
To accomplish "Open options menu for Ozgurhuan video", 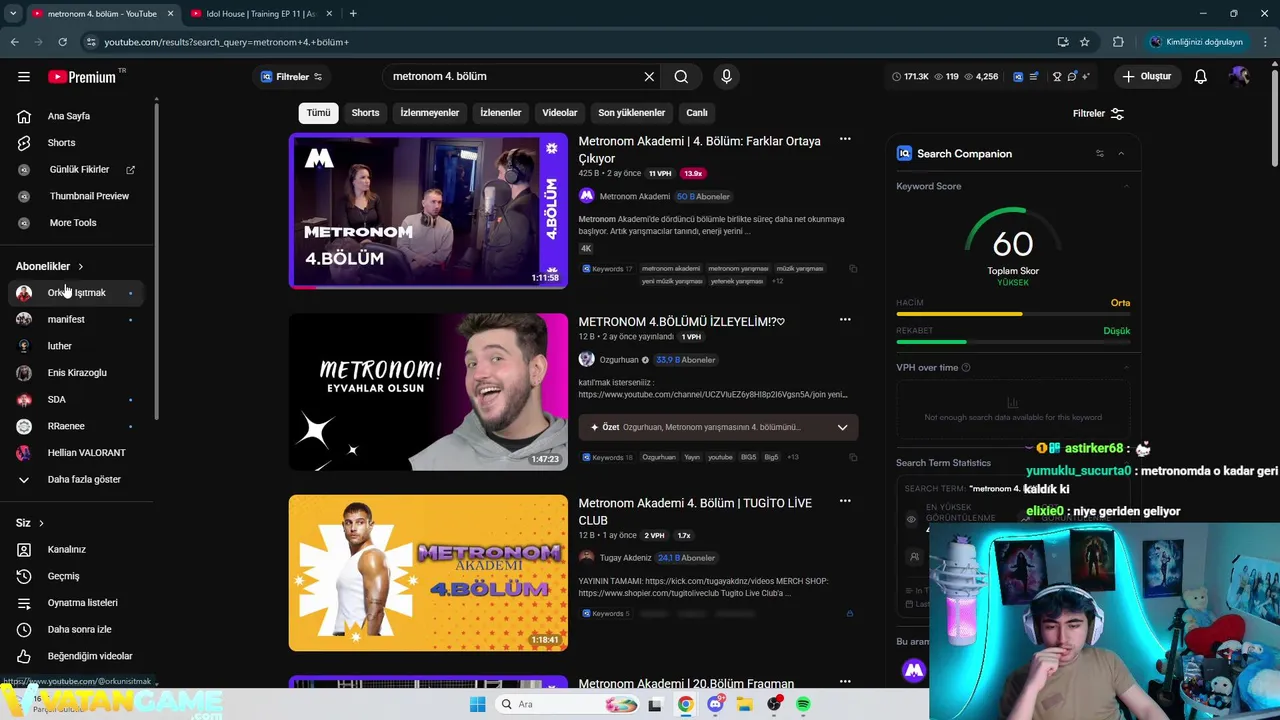I will point(845,320).
